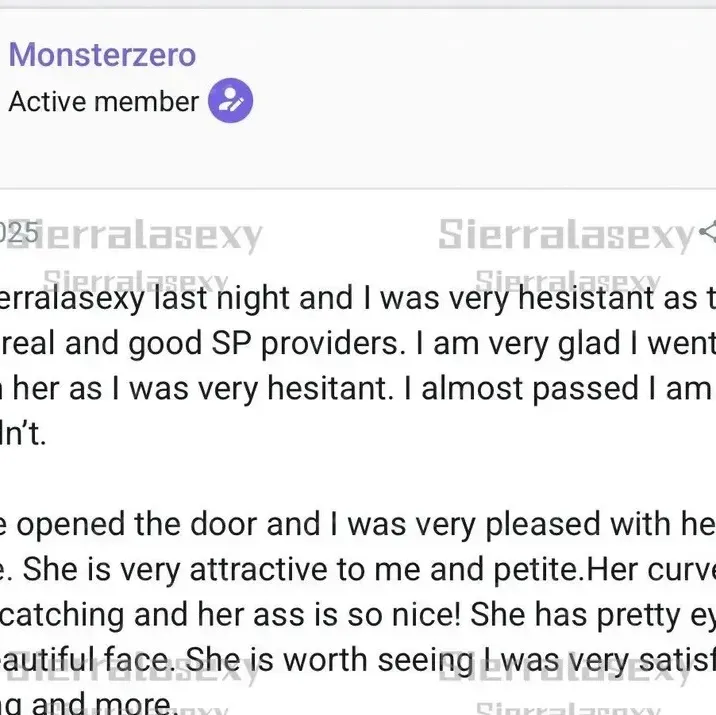716x715 pixels.
Task: Click the large right Sierralasexy watermark
Action: tap(567, 235)
